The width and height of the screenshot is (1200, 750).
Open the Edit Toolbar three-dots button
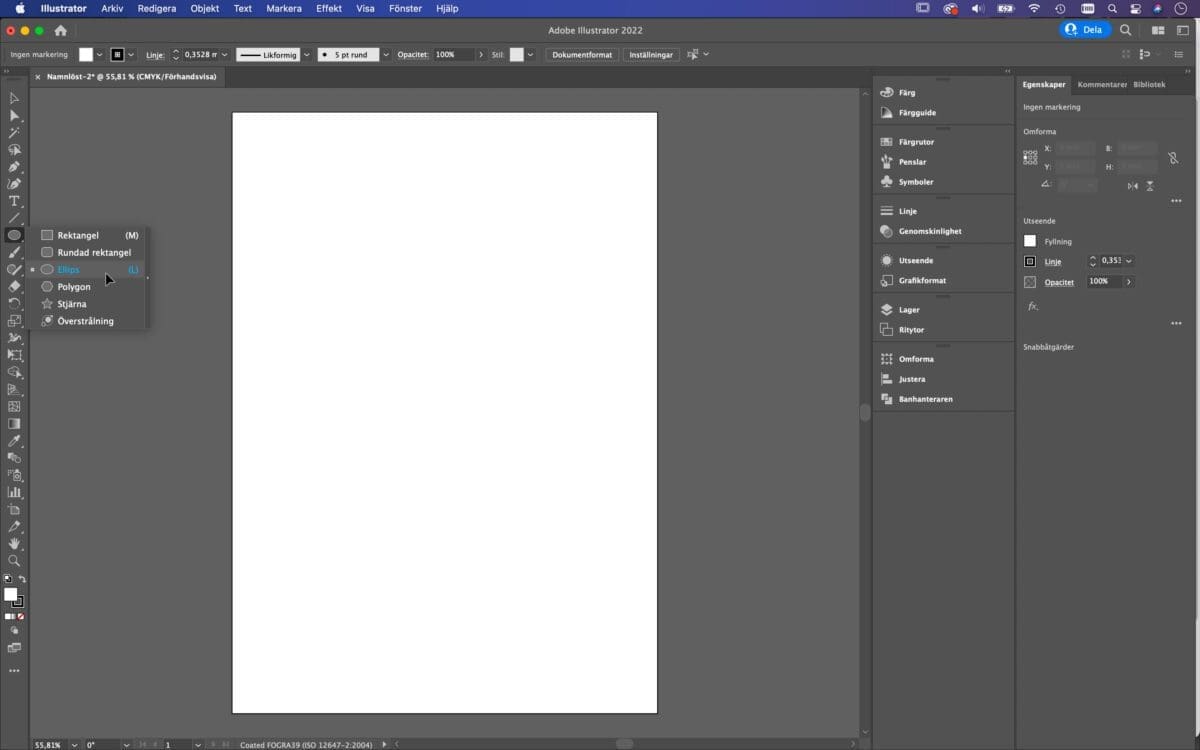click(14, 671)
